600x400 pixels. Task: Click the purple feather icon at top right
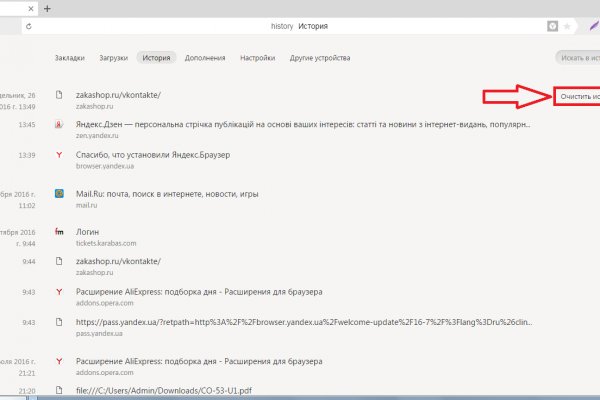point(591,26)
